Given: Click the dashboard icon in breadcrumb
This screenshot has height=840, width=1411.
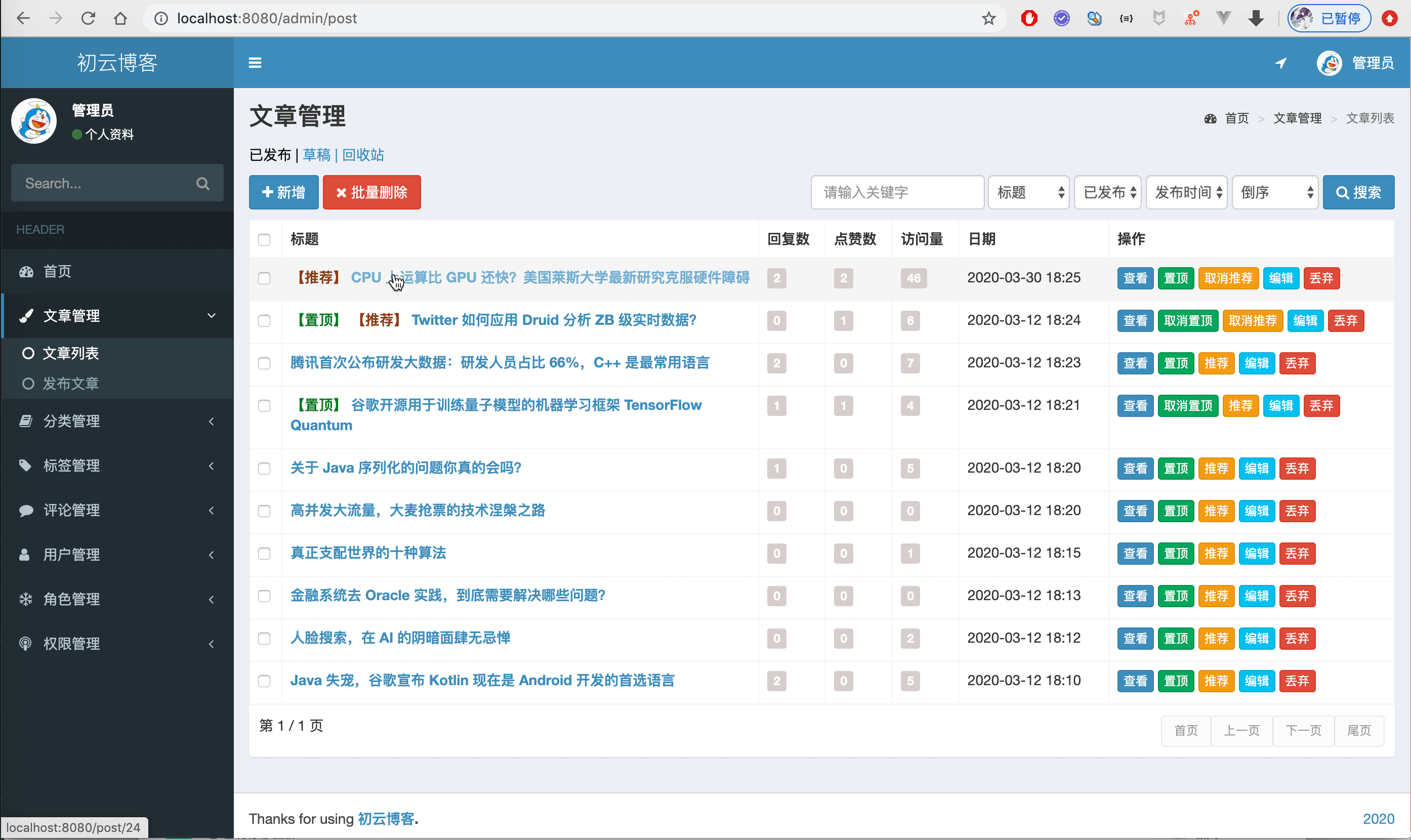Looking at the screenshot, I should (1210, 118).
